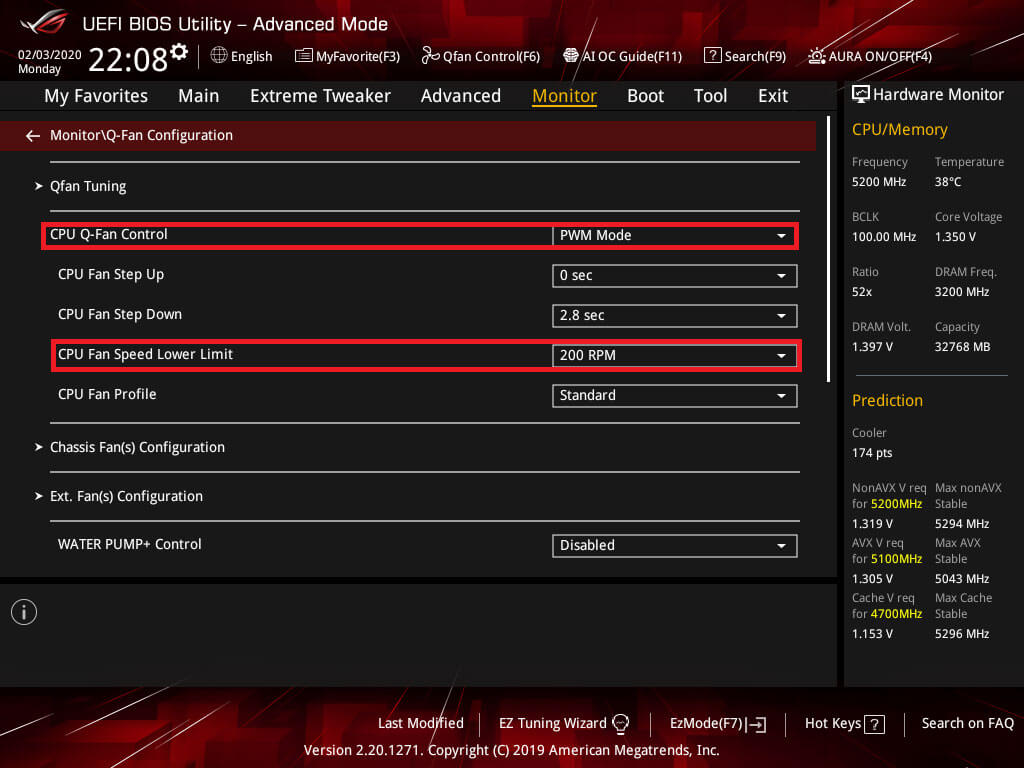Click the Qfan Control fan icon
Screen dimensions: 1024x768
tap(430, 56)
